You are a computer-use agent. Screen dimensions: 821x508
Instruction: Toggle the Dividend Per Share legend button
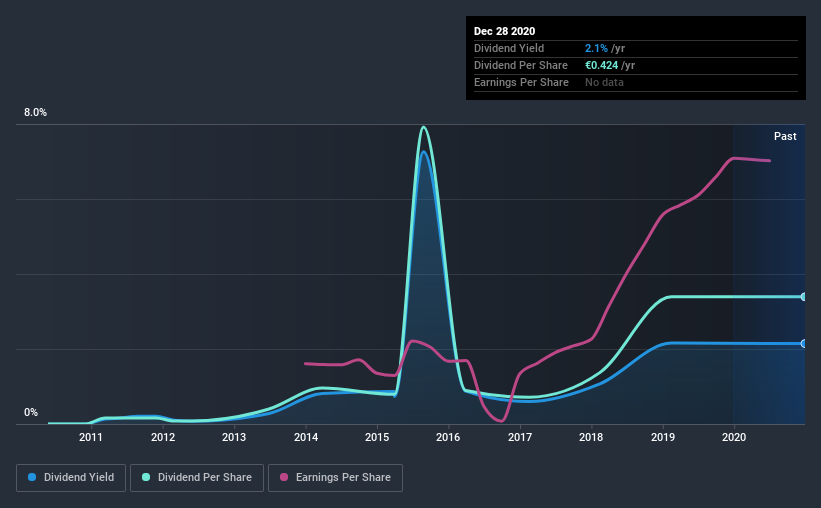tap(197, 478)
